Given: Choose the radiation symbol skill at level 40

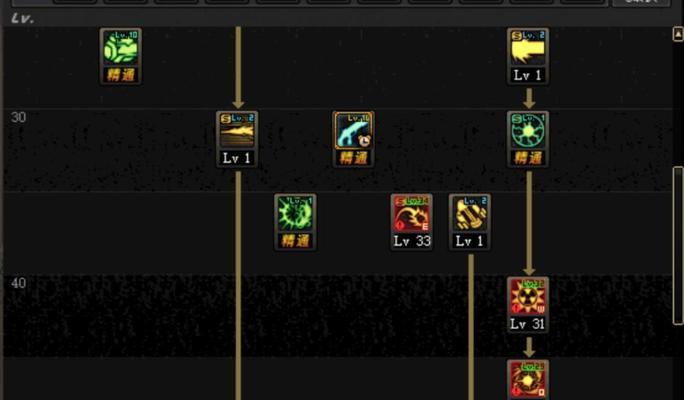Looking at the screenshot, I should click(528, 296).
